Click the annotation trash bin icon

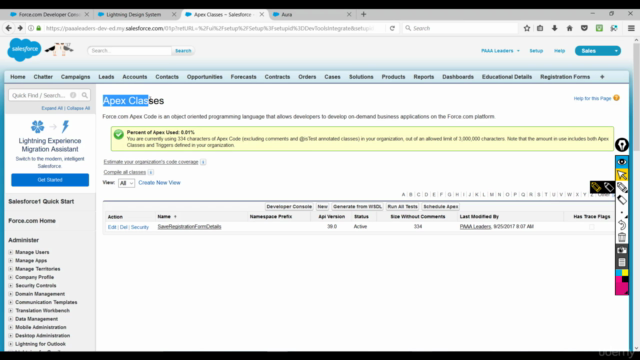(x=622, y=238)
